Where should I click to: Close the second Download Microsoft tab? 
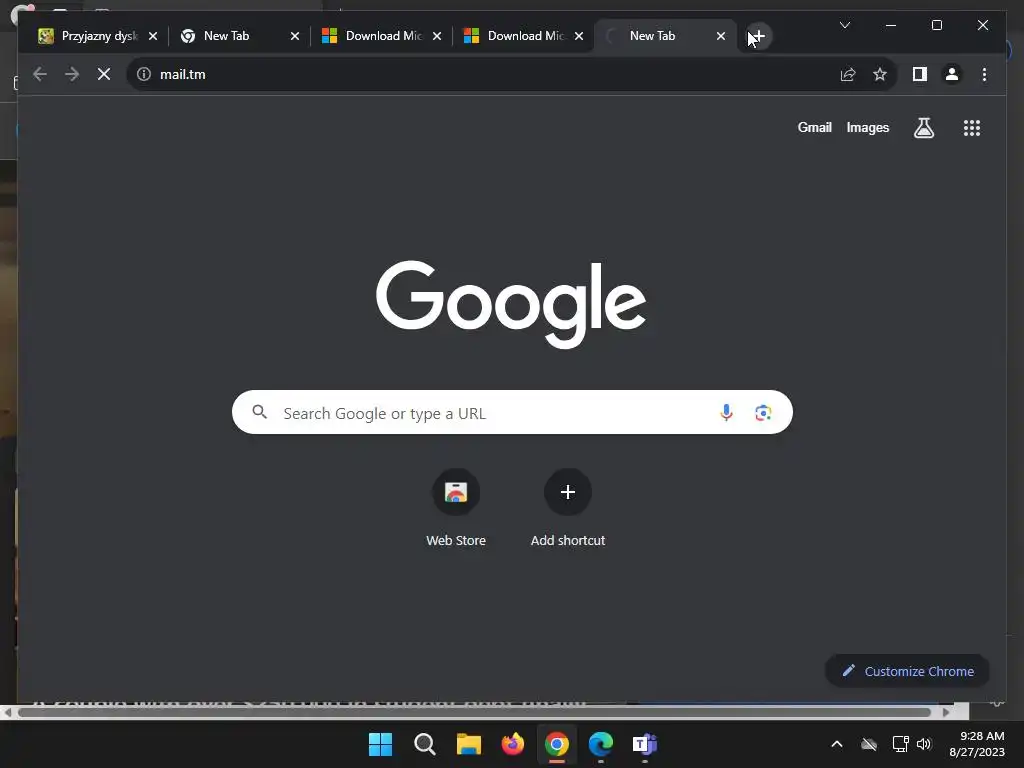click(579, 36)
